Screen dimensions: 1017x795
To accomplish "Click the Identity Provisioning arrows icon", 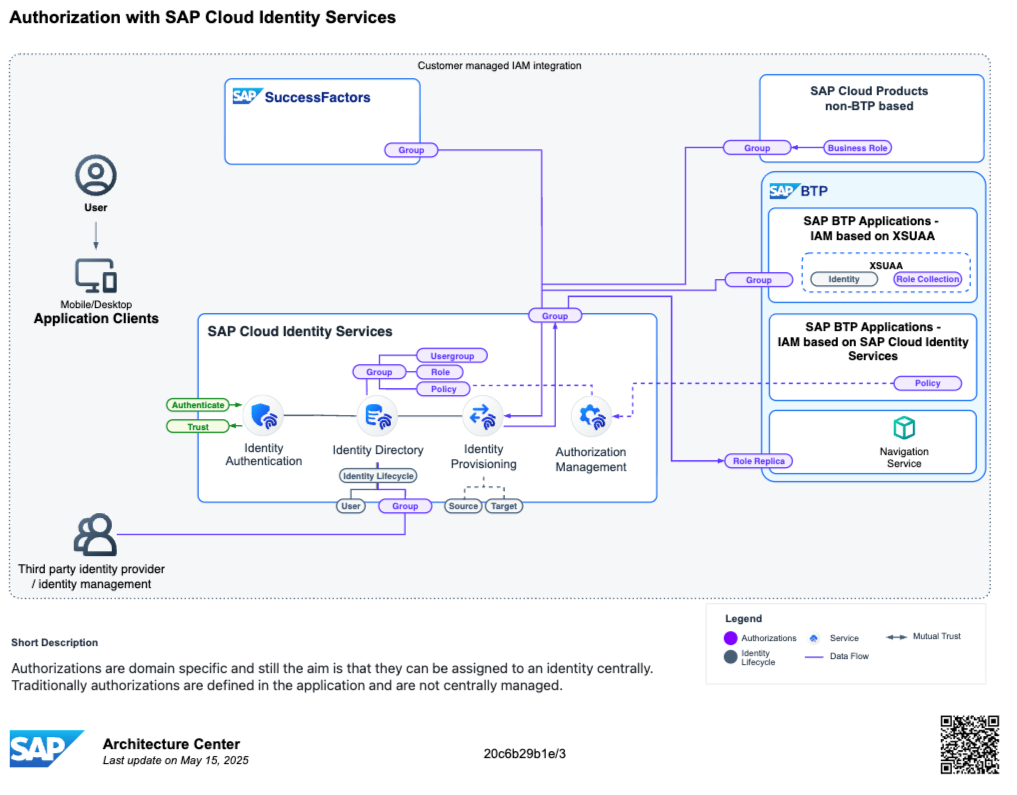I will 483,415.
